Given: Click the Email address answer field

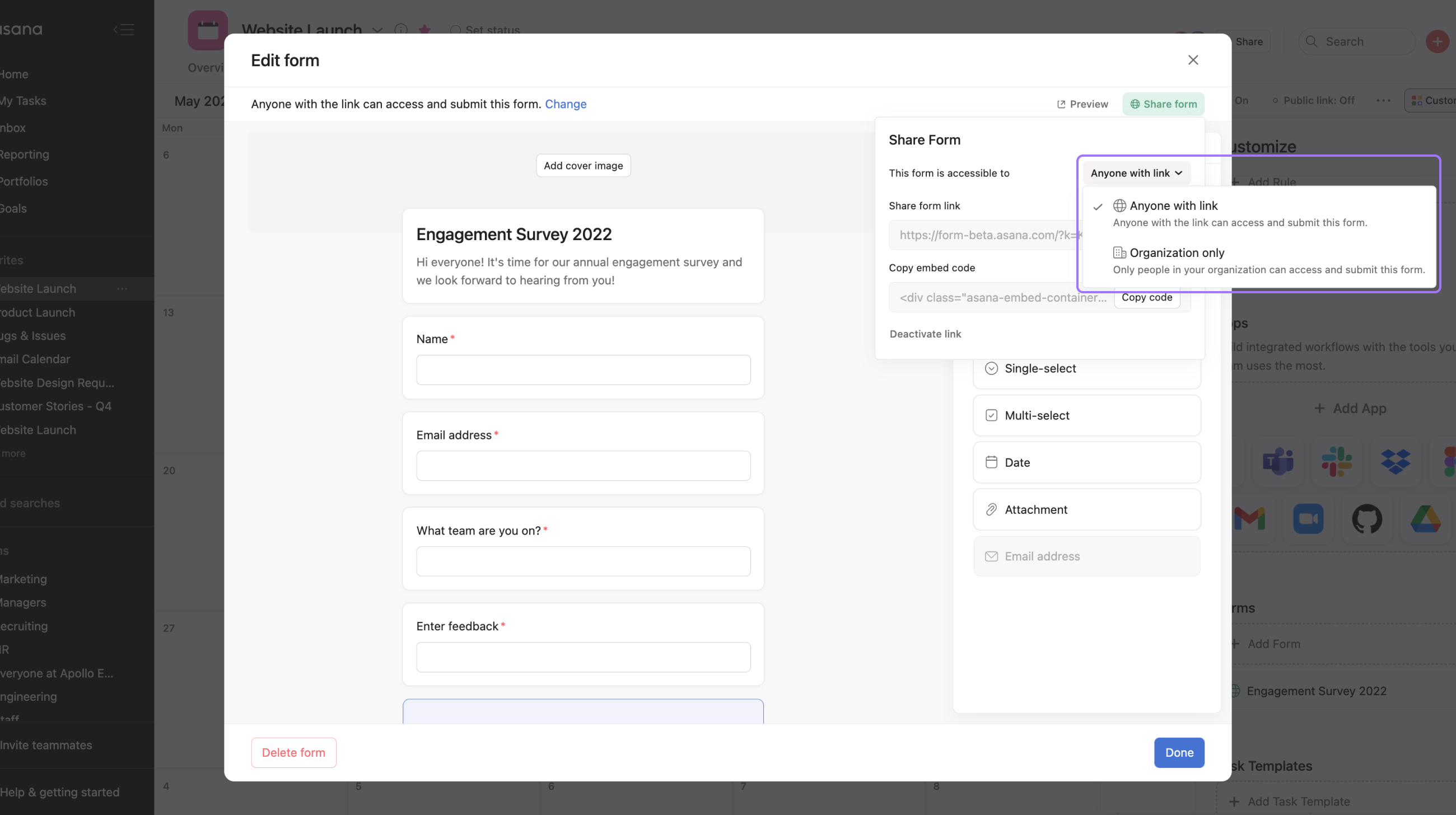Looking at the screenshot, I should coord(584,466).
